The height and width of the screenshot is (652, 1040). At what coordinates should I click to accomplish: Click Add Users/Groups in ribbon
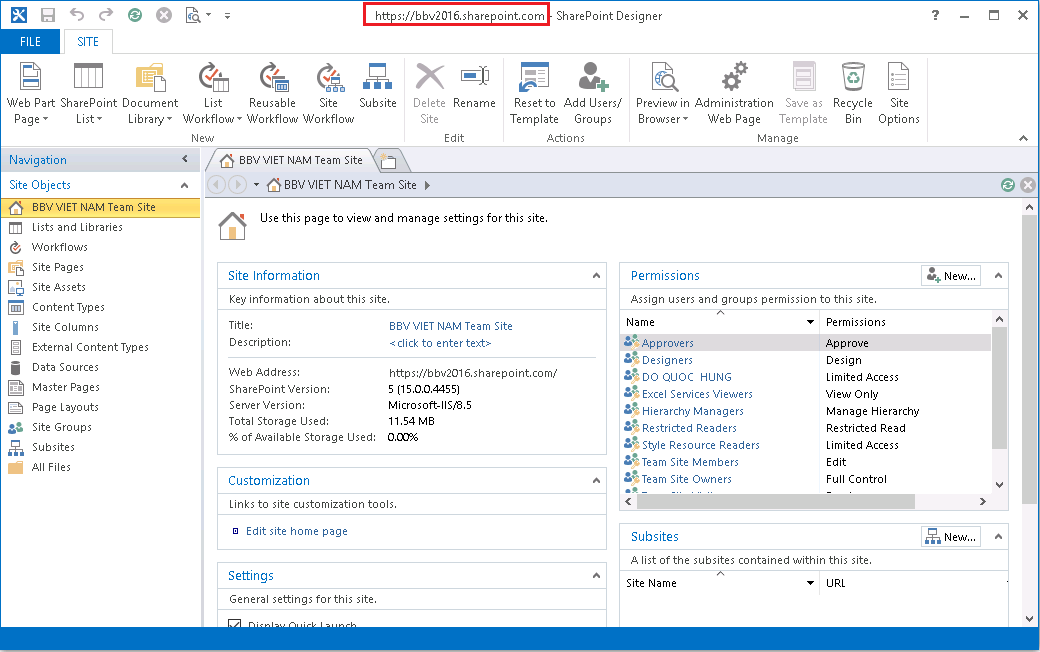[592, 94]
